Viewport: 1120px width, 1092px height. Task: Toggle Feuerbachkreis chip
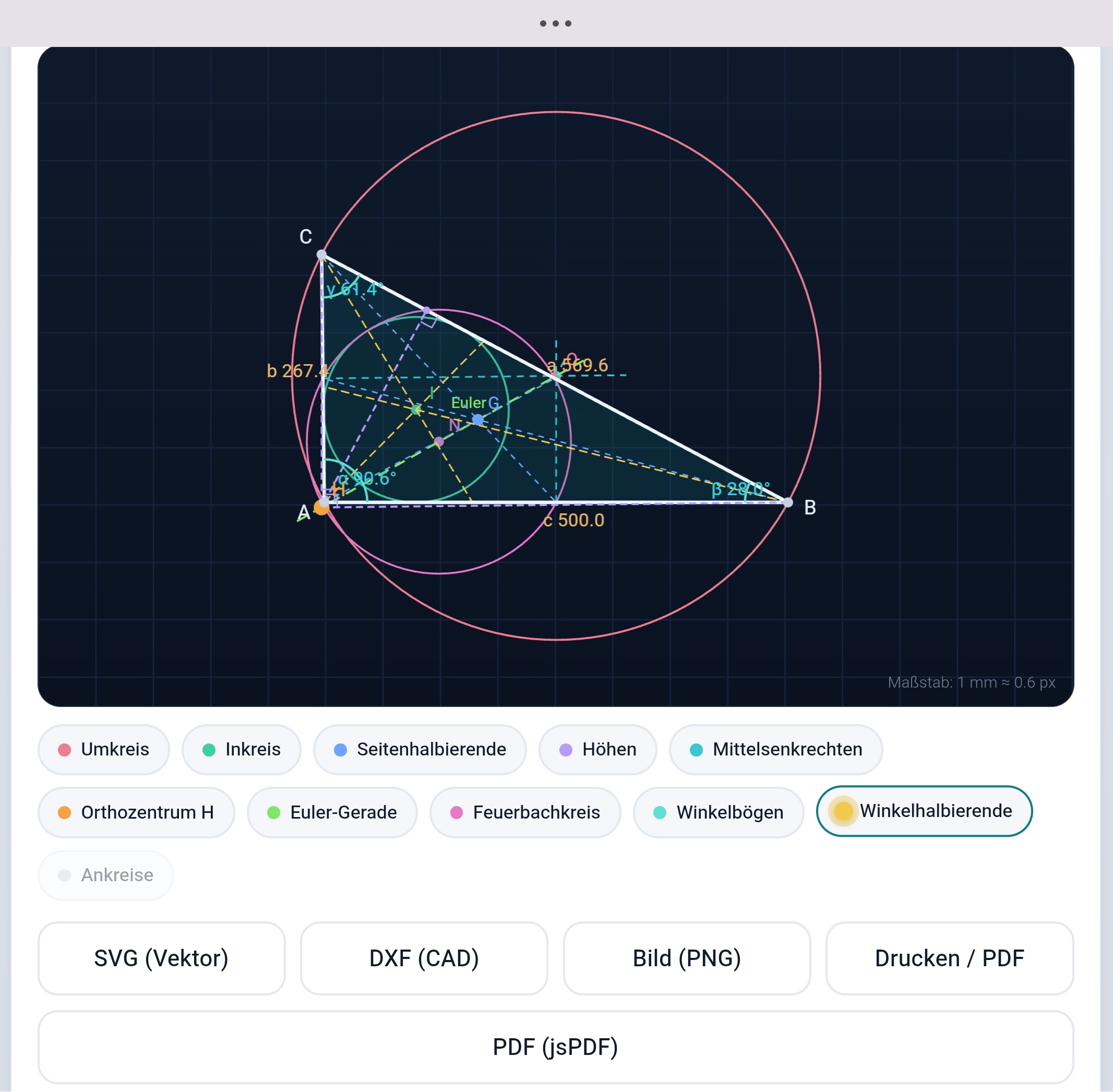coord(525,812)
